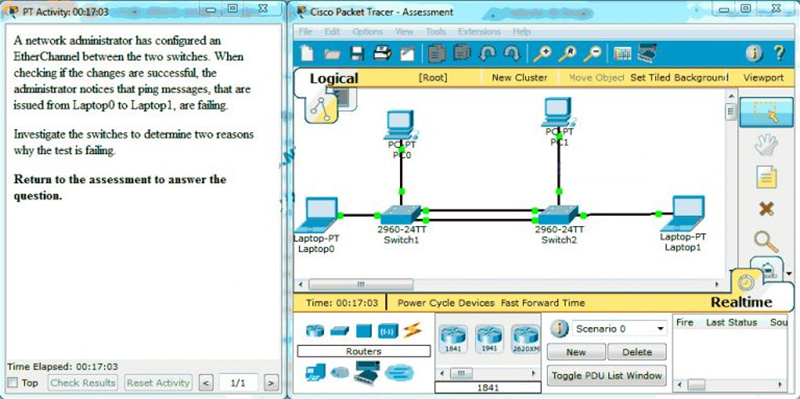Select the Hubs device category icon

[x=363, y=332]
